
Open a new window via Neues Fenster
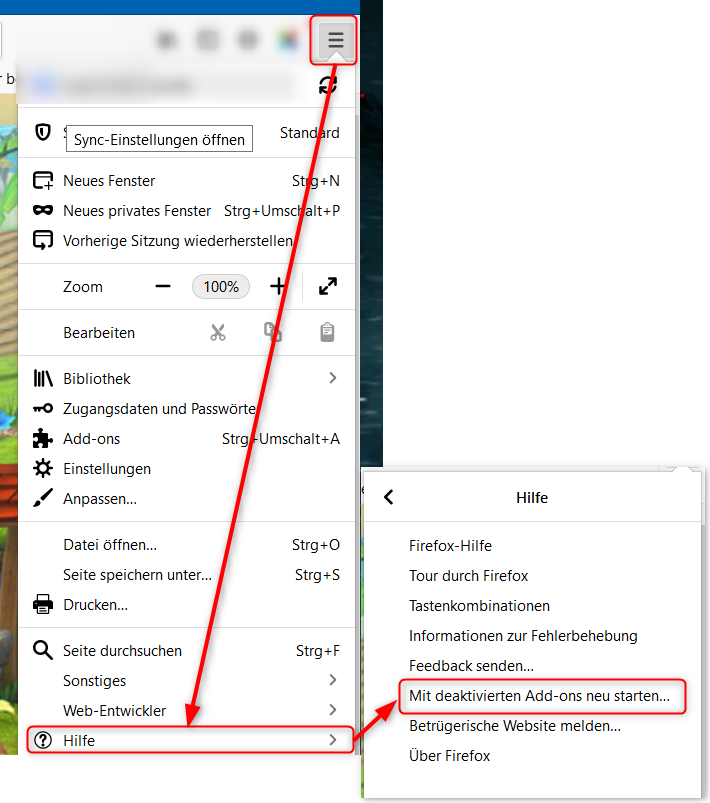click(x=186, y=181)
